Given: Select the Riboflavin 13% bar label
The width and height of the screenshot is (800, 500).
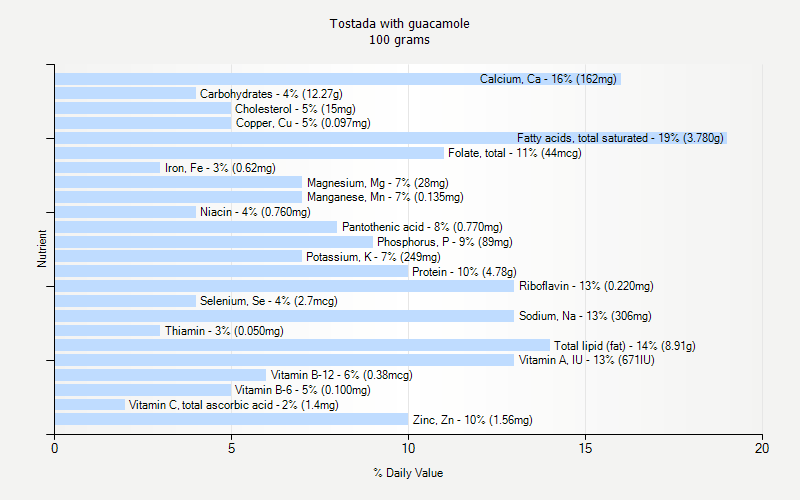Looking at the screenshot, I should click(x=586, y=286).
